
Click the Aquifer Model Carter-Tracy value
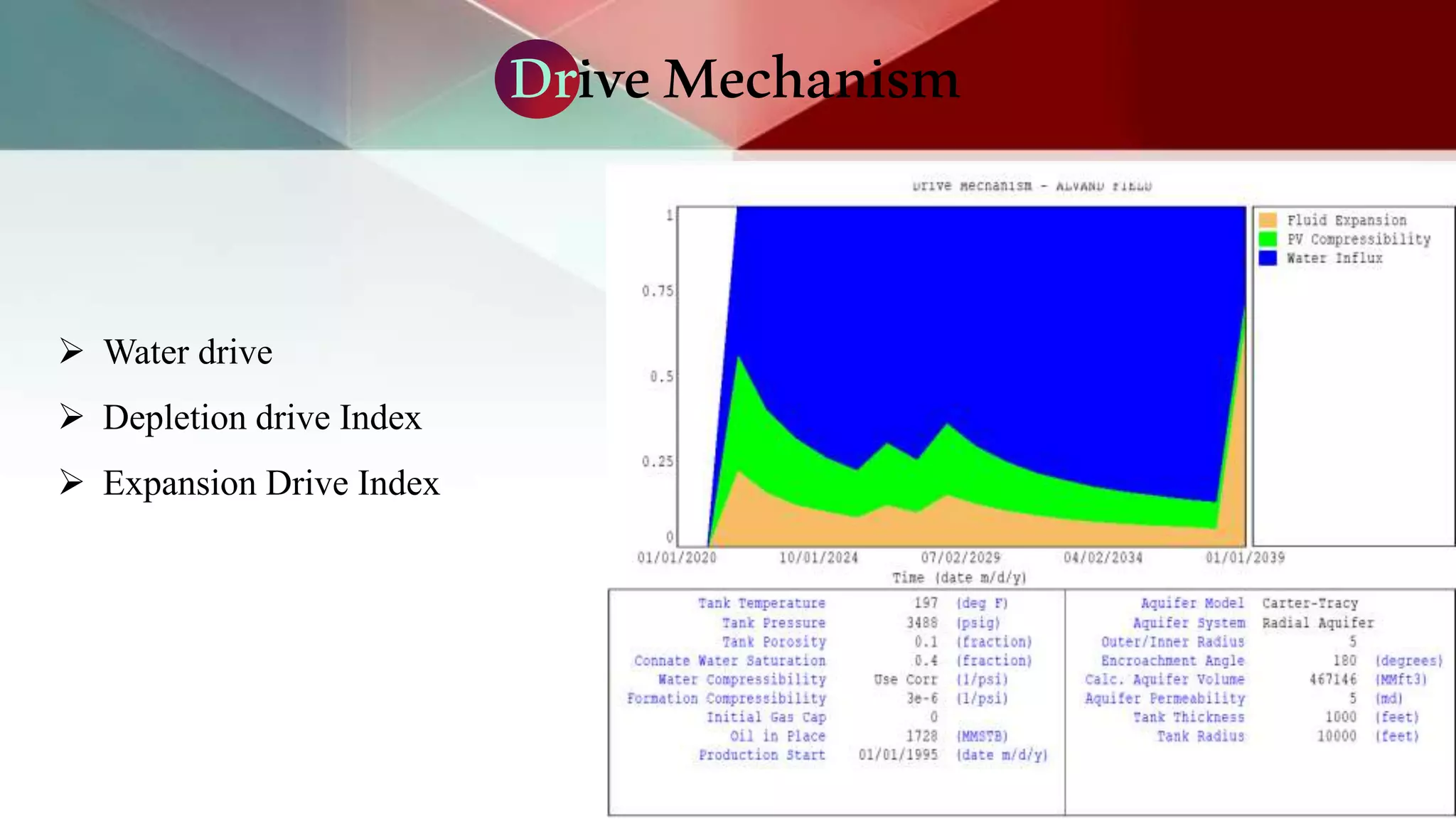click(x=1310, y=604)
